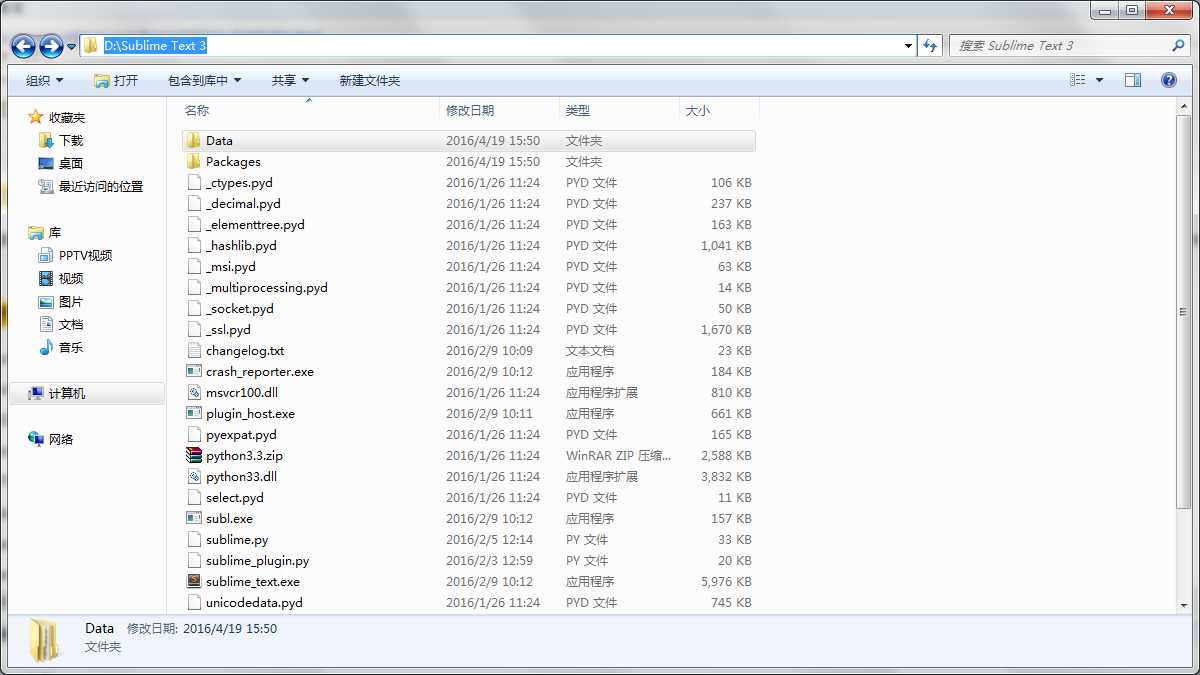
Task: Click the refresh button beside address bar
Action: [x=931, y=46]
